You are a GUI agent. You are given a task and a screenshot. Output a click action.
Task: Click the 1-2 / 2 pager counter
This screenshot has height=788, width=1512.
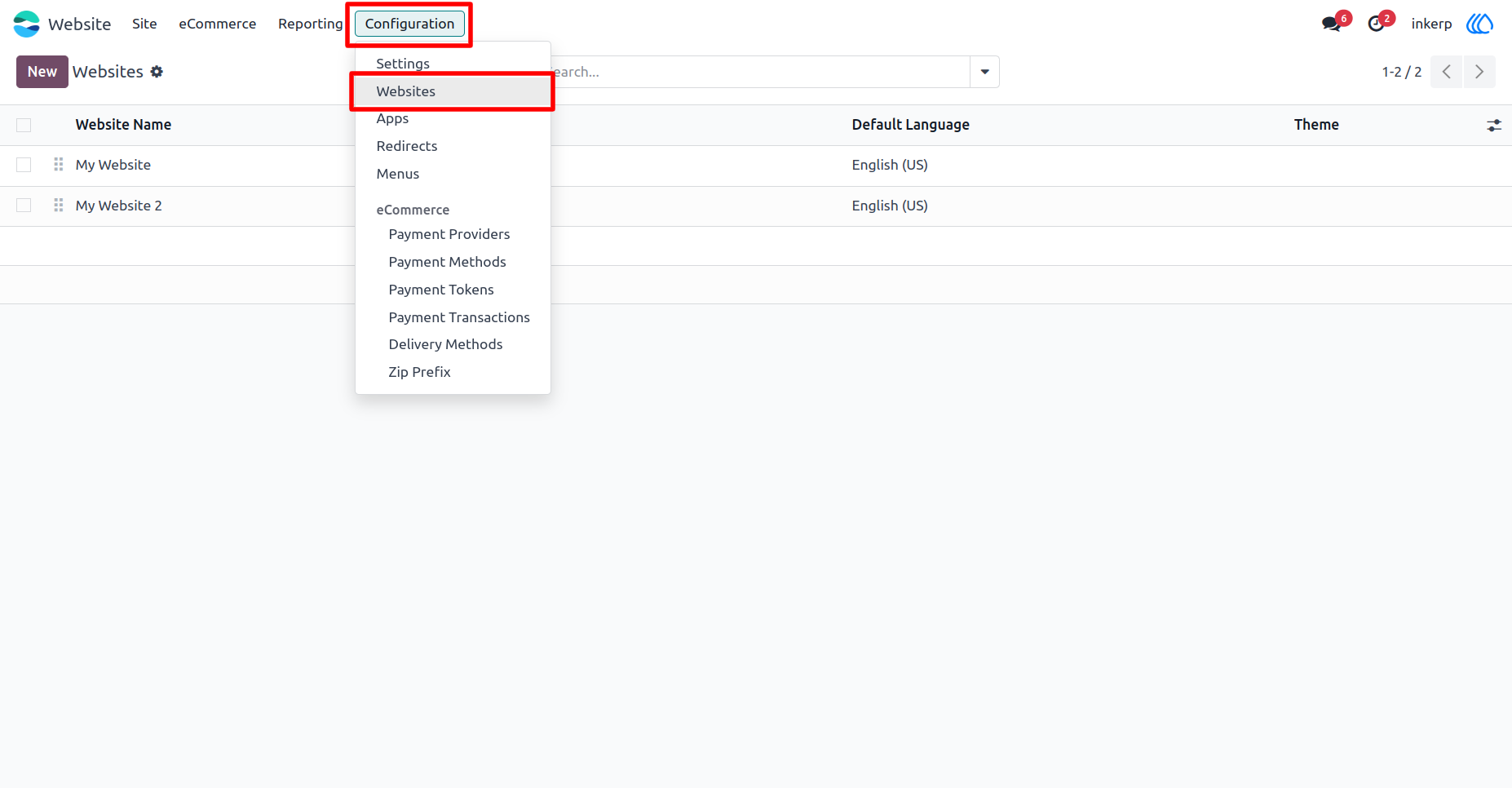pos(1401,72)
